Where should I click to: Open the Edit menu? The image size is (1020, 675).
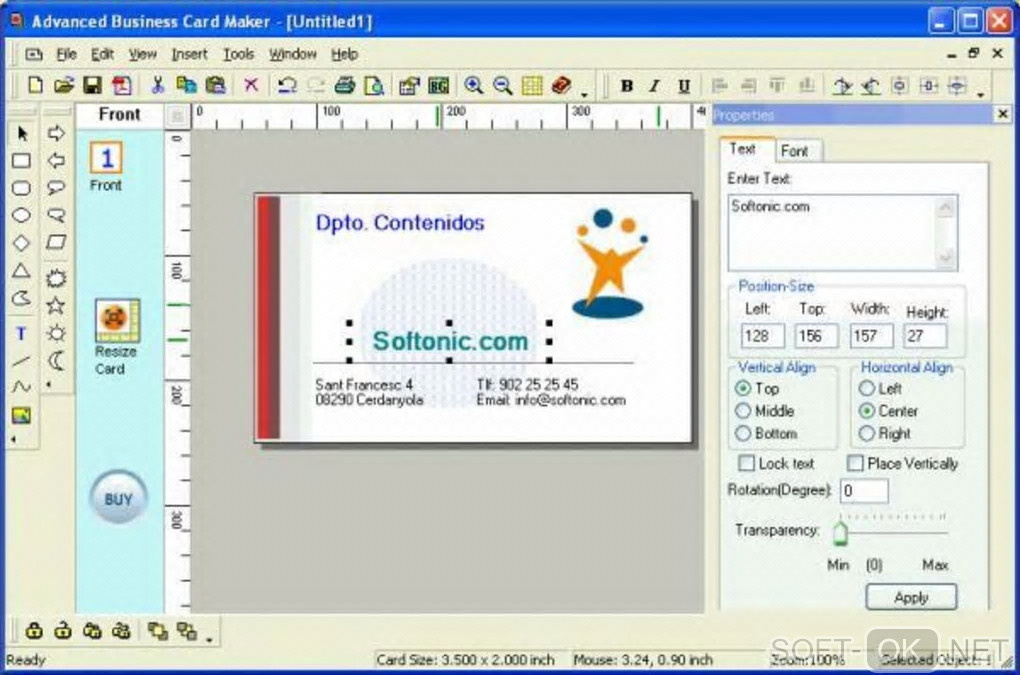click(102, 55)
